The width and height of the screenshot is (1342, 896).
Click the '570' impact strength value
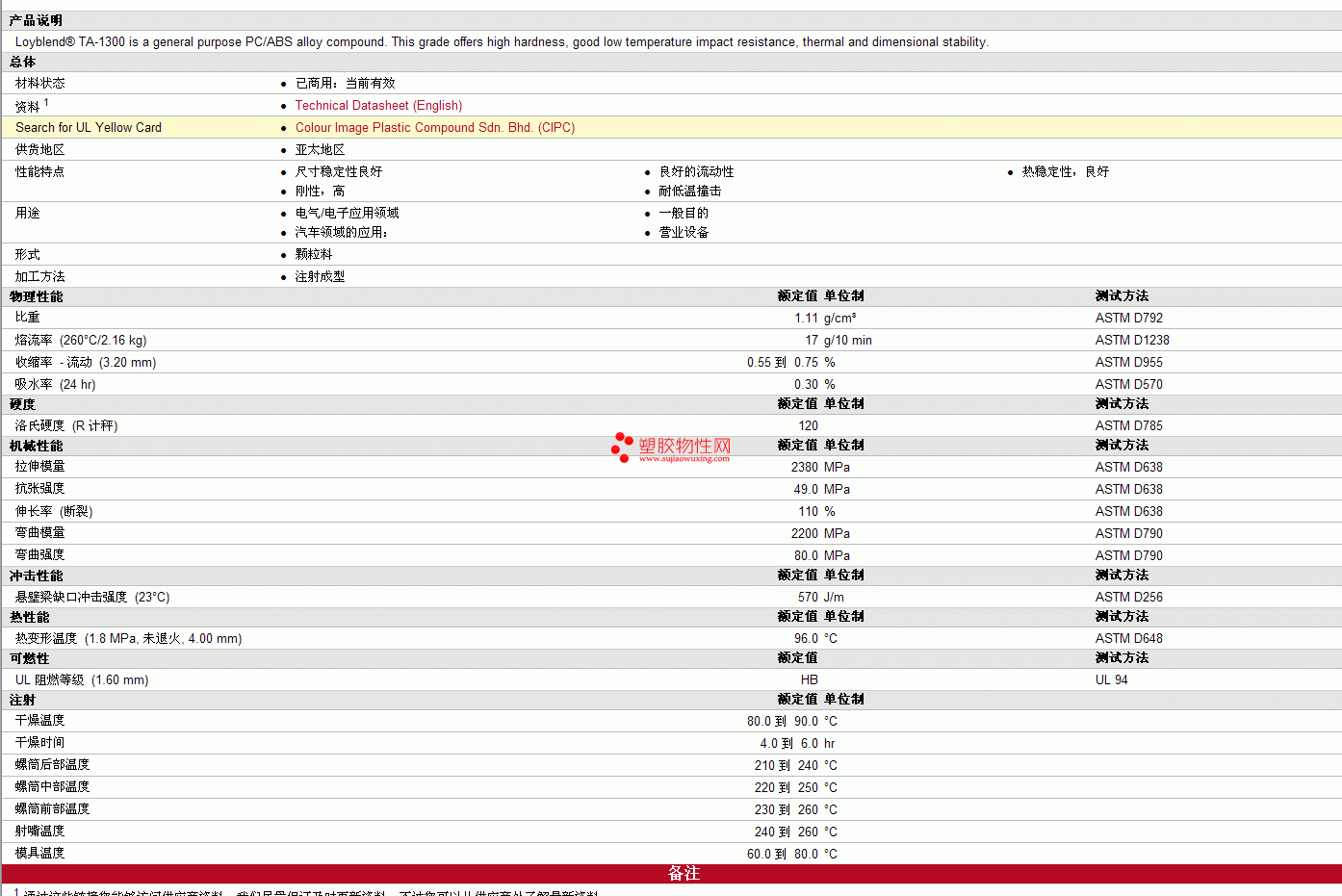[x=809, y=598]
